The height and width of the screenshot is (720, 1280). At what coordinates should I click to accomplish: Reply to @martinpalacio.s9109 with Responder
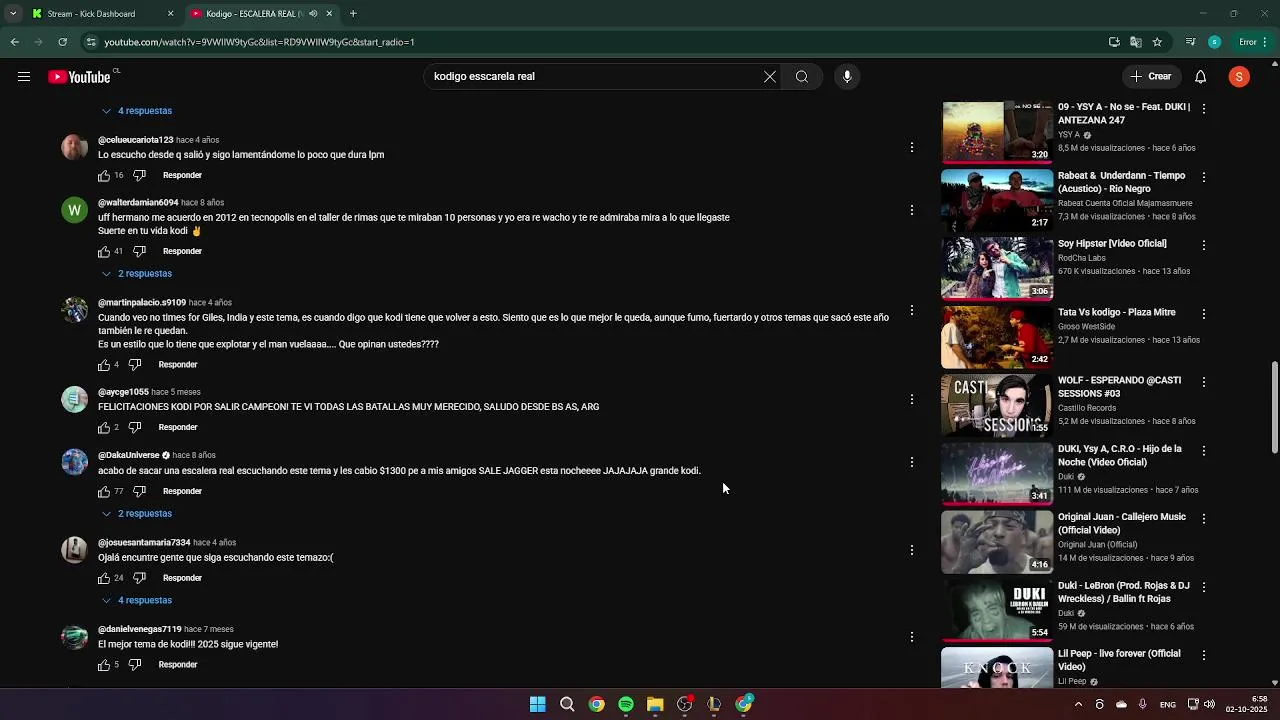coord(178,364)
